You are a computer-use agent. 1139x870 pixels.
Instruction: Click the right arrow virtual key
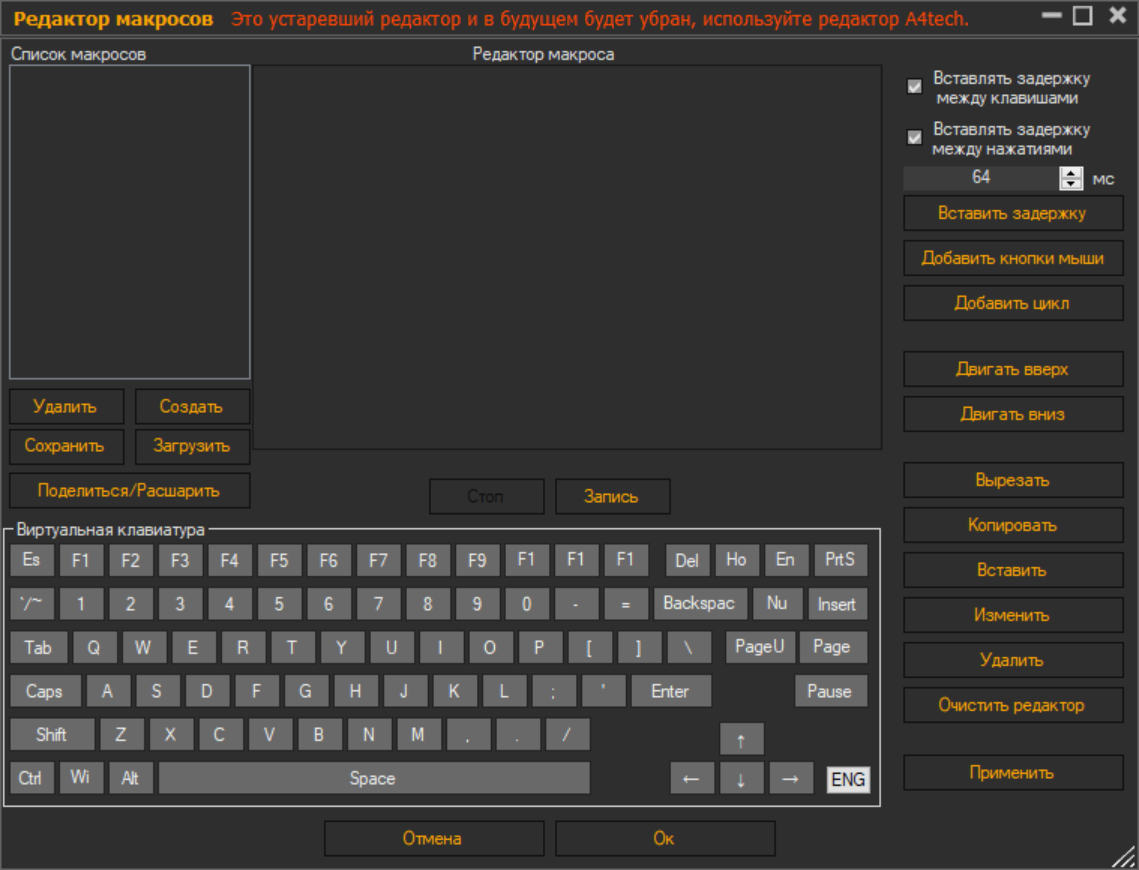(x=791, y=778)
